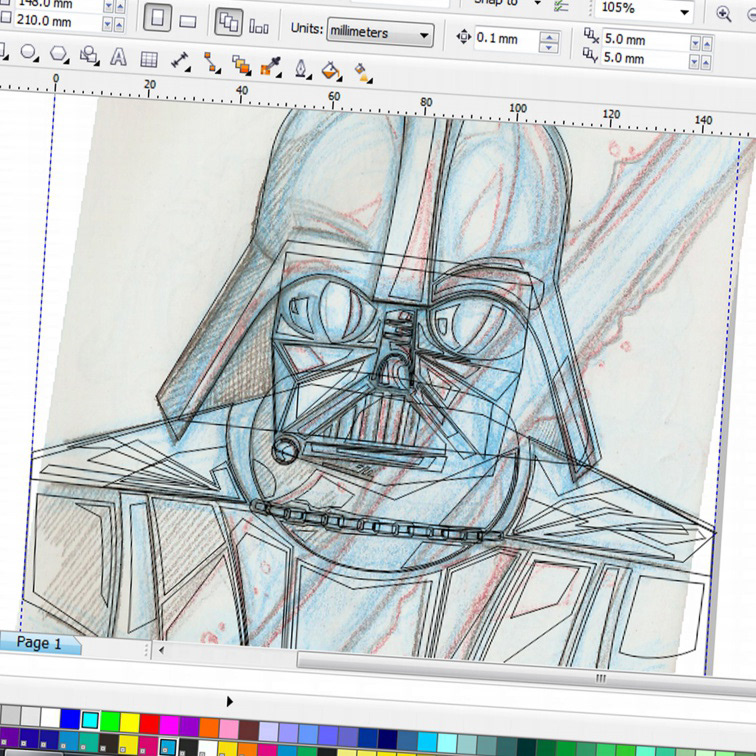
Task: Click the 0.1 mm nudge field
Action: (x=506, y=39)
